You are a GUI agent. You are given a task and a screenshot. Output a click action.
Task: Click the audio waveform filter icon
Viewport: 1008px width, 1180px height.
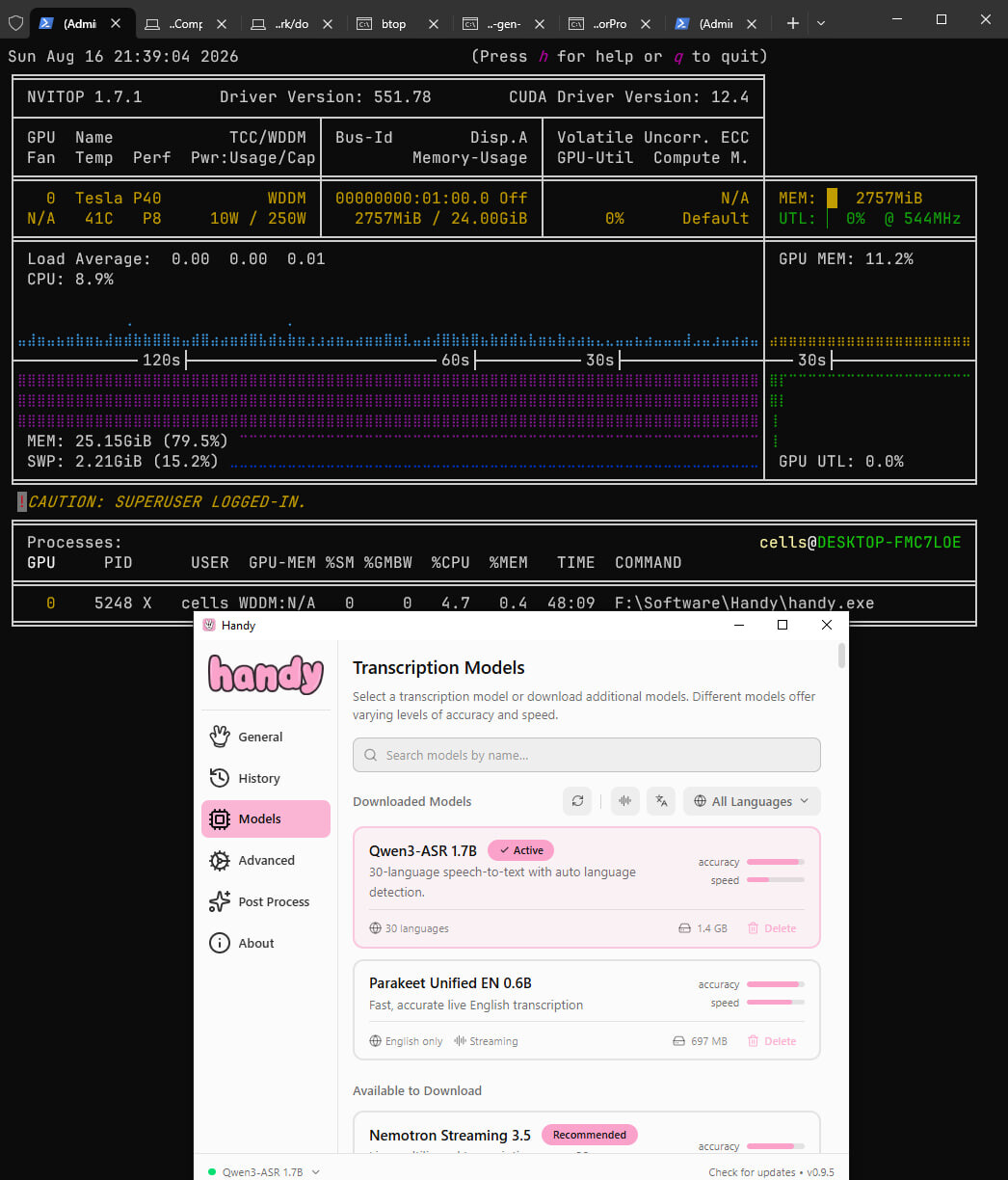tap(625, 801)
